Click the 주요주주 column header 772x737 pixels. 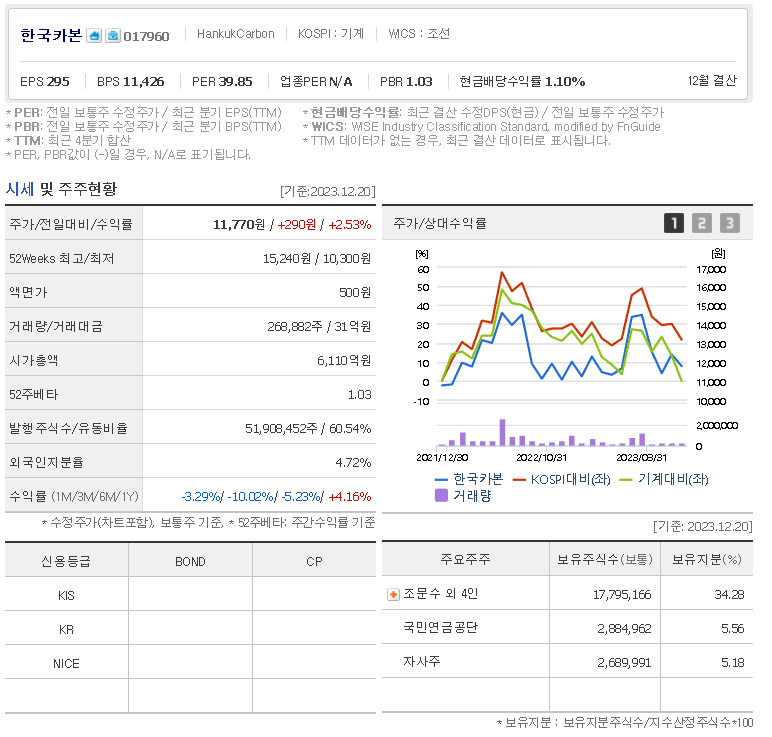(x=465, y=560)
